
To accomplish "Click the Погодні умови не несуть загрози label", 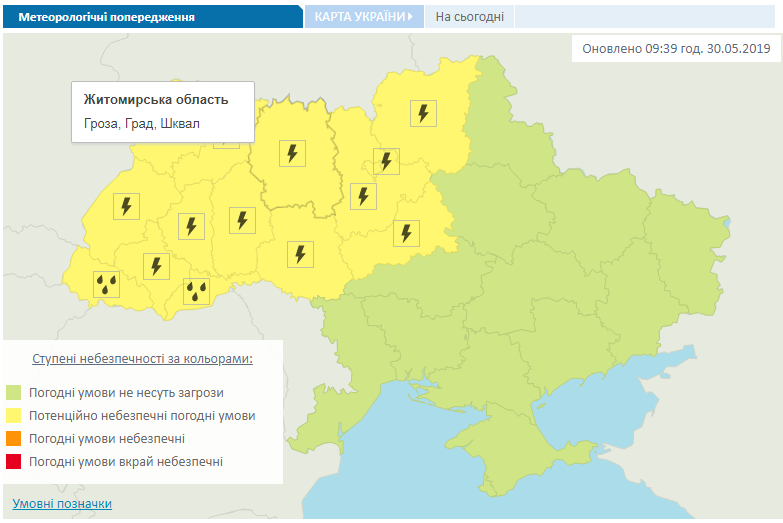I will coord(126,393).
